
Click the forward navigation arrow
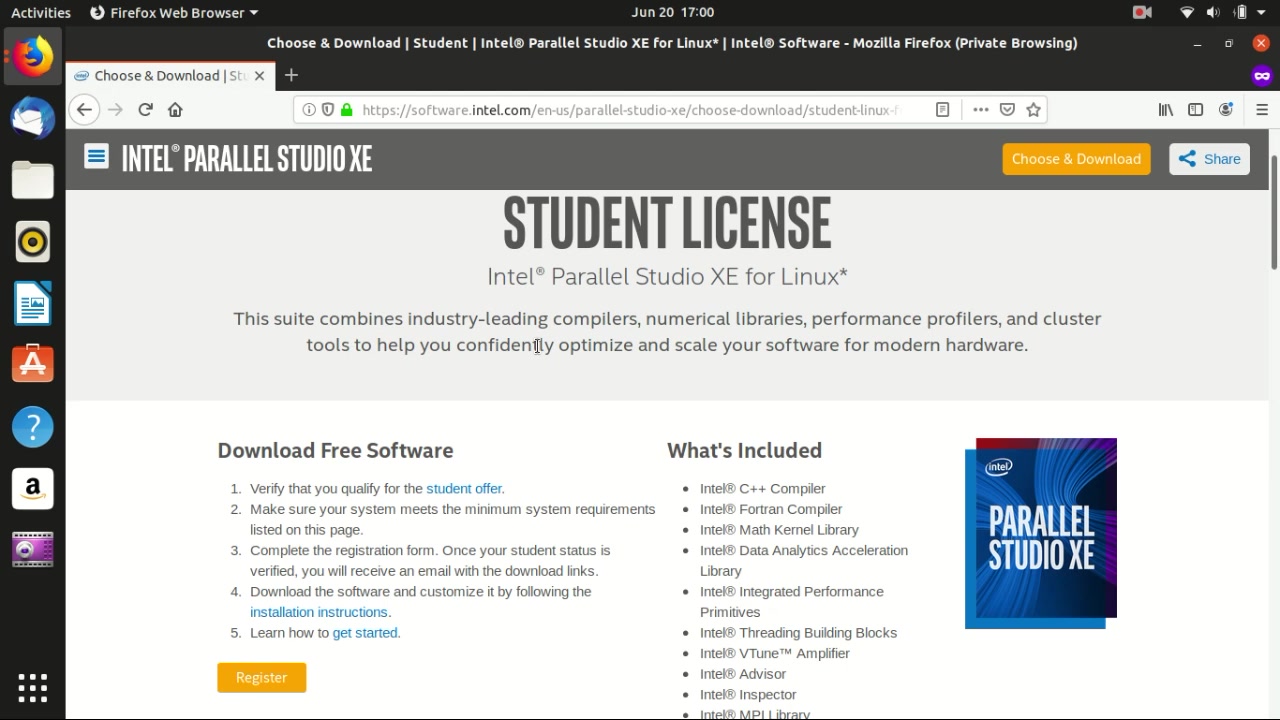click(x=115, y=110)
